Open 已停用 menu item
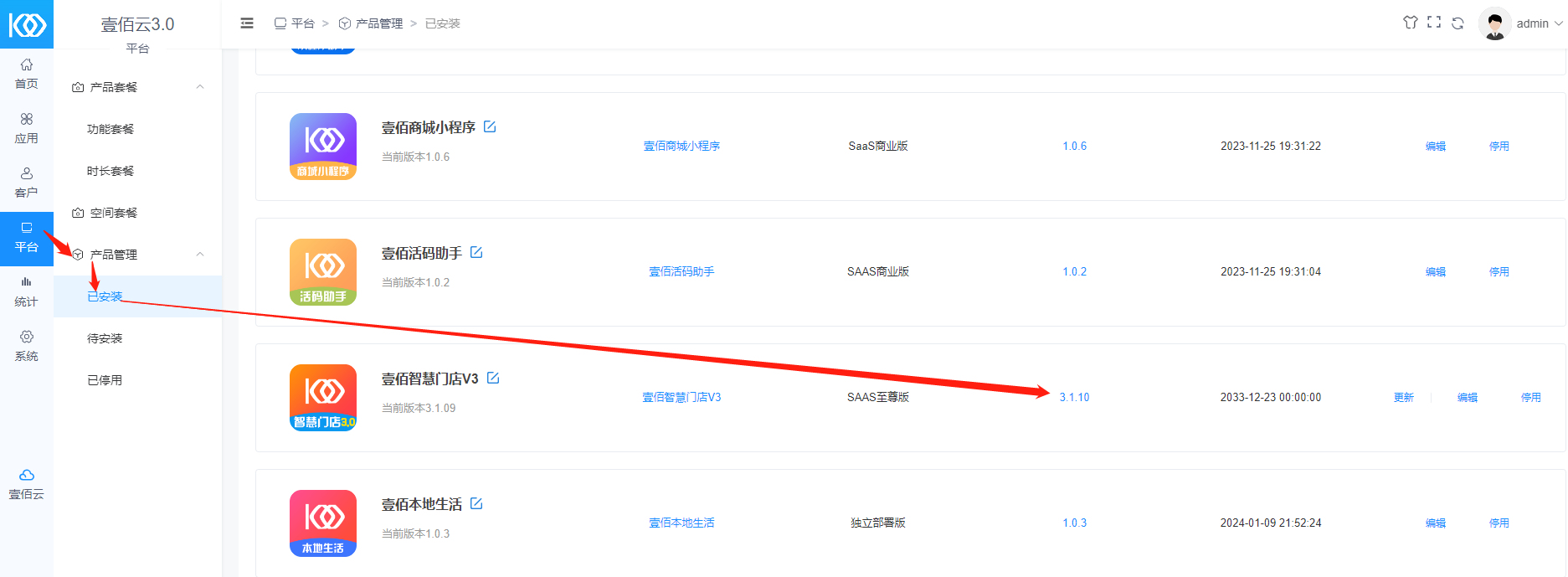 [x=105, y=380]
